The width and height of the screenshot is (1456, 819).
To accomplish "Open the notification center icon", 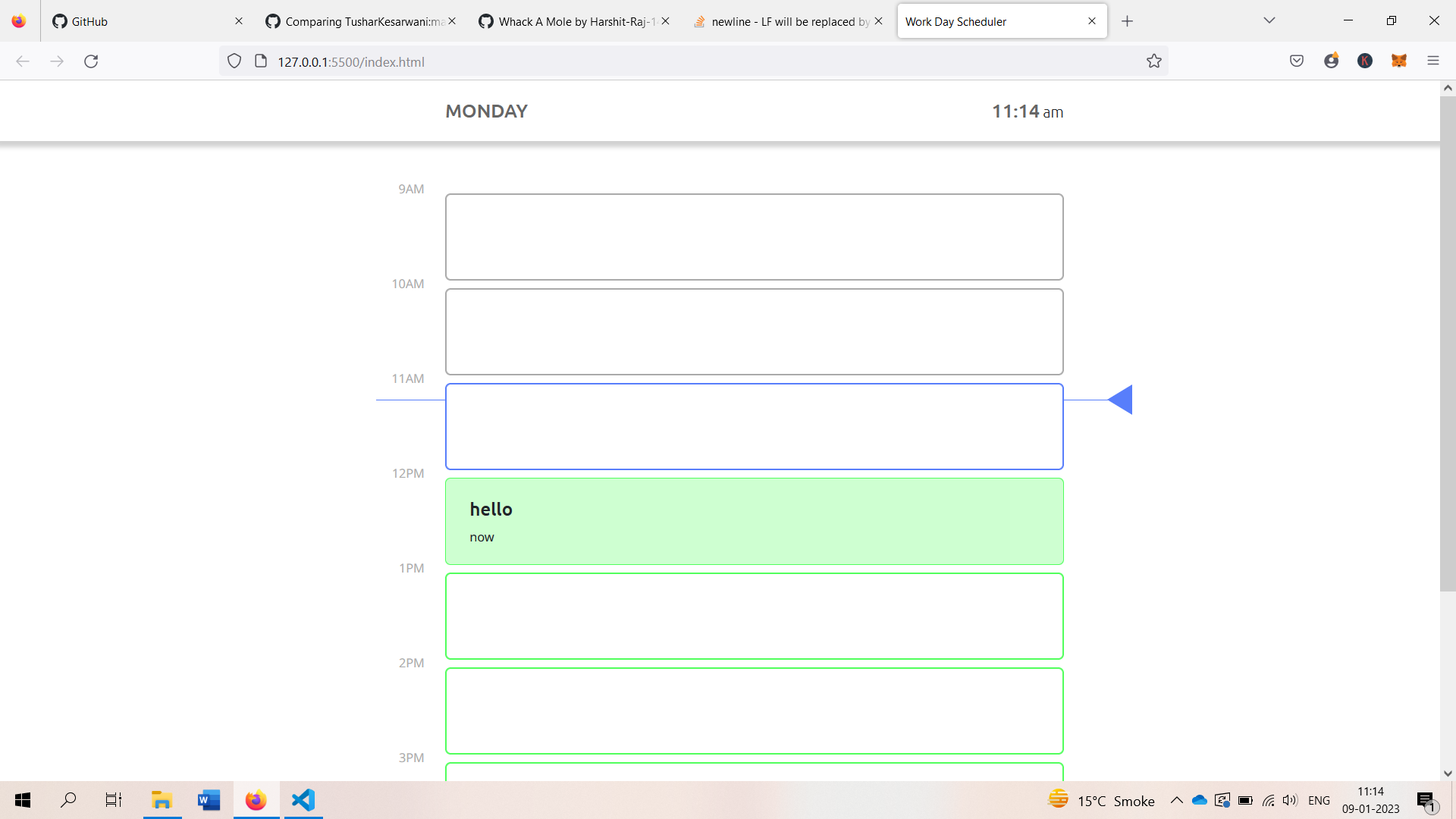I will 1426,801.
